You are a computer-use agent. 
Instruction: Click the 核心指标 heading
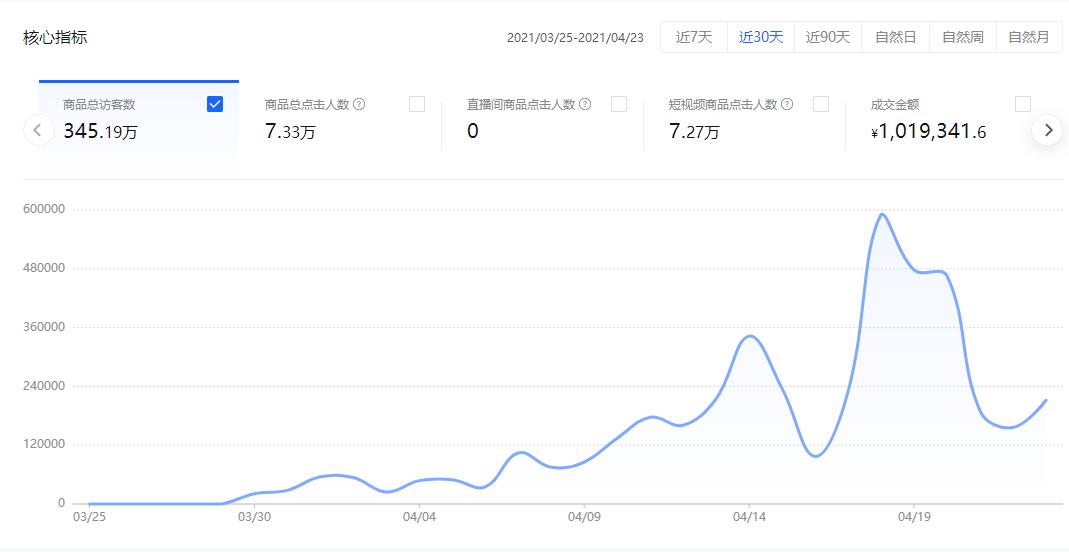tap(55, 37)
